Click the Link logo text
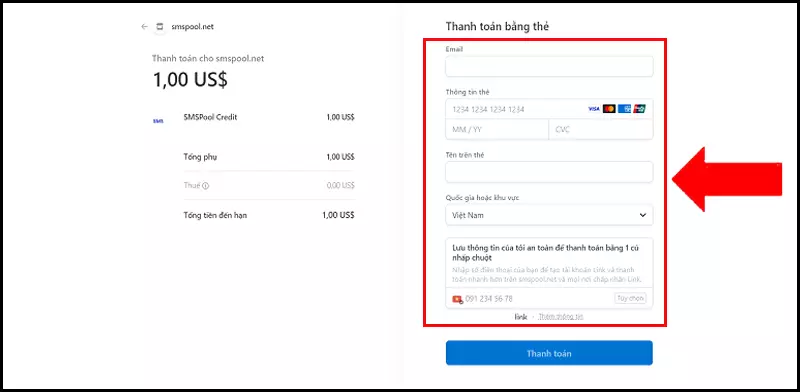The width and height of the screenshot is (800, 392). pyautogui.click(x=521, y=316)
